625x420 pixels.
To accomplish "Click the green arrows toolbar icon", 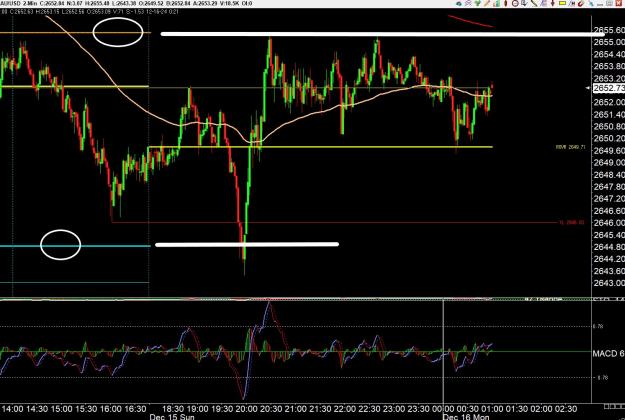I will pos(478,3).
